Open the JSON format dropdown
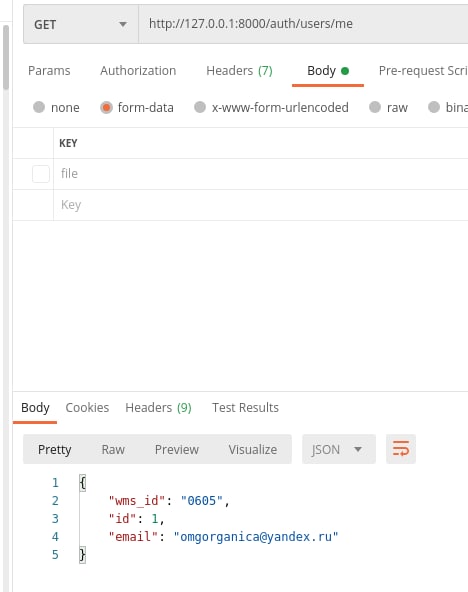 coord(339,449)
